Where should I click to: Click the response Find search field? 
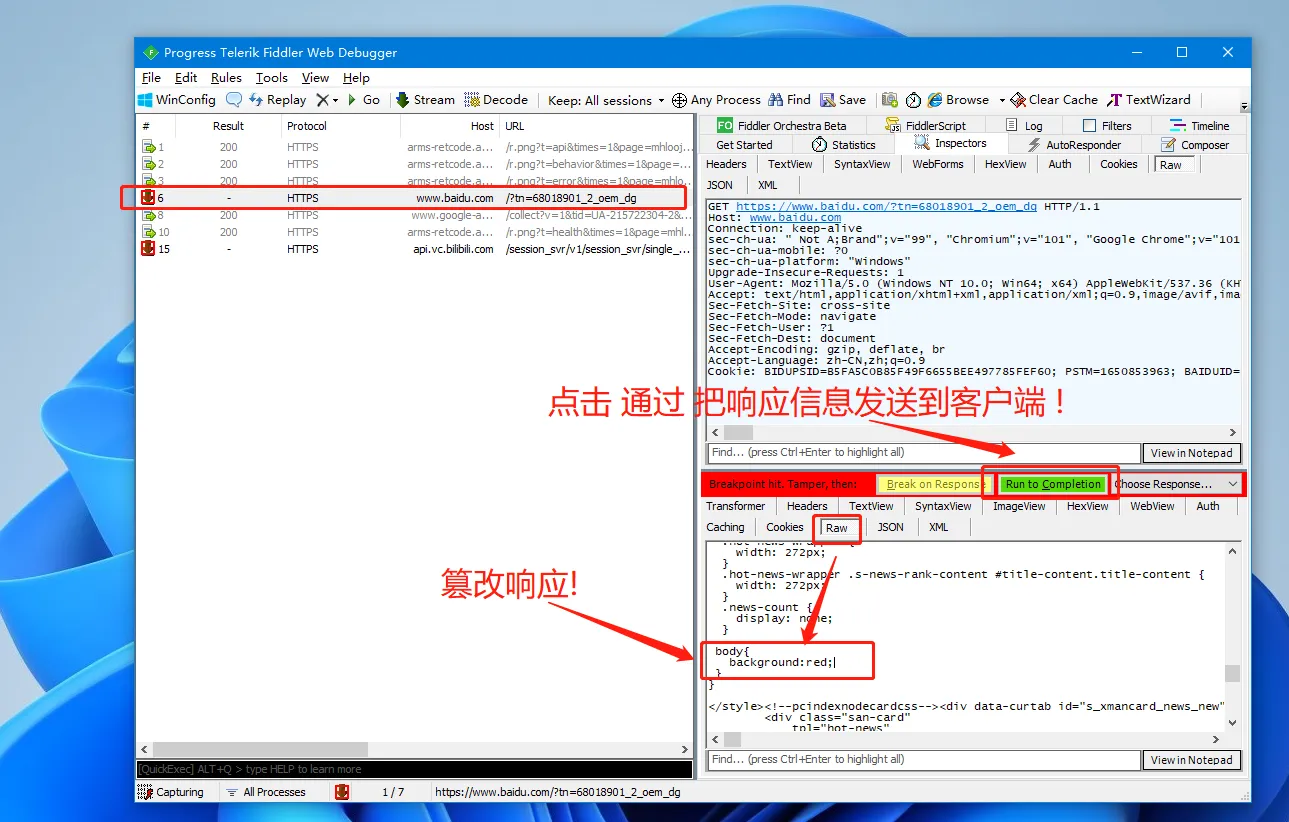coord(923,760)
